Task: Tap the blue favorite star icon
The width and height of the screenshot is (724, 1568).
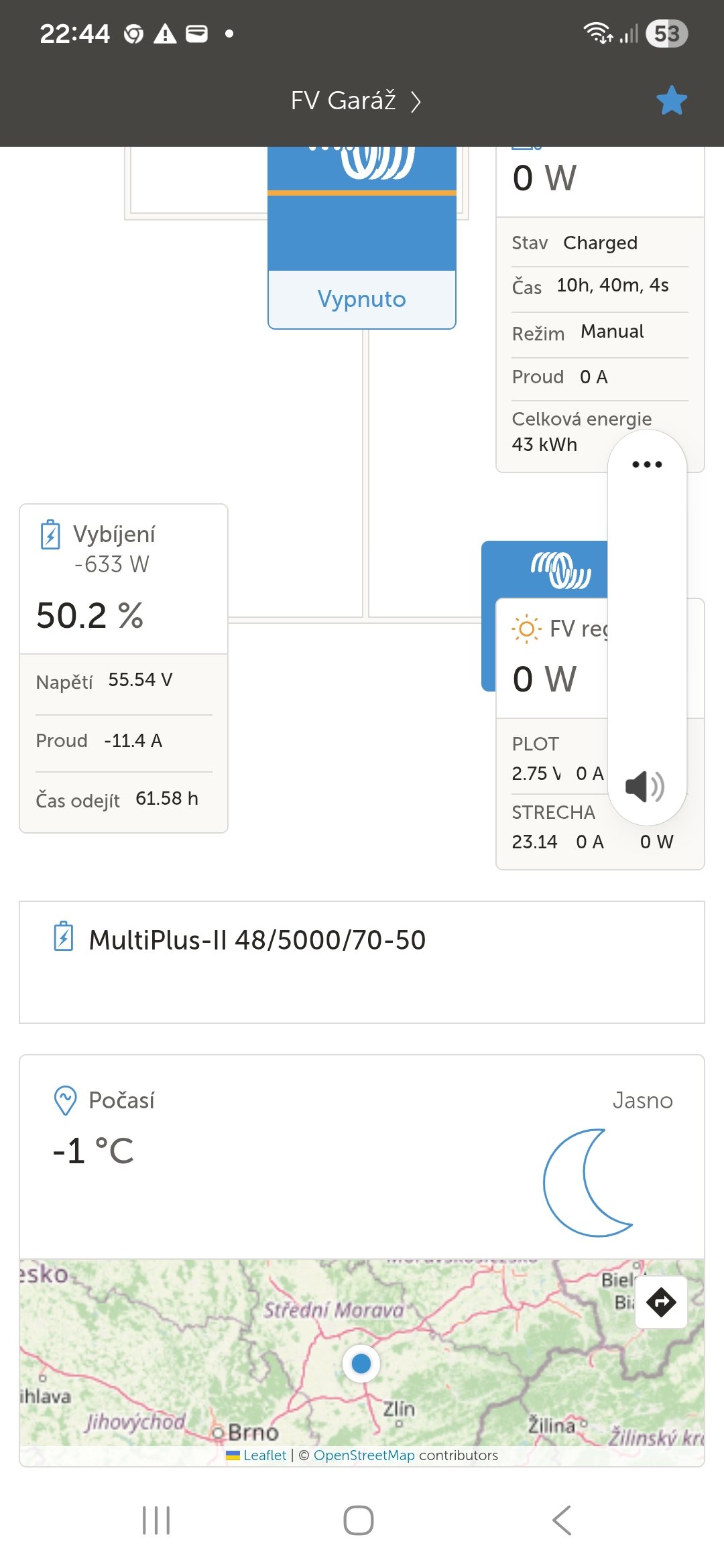Action: (x=672, y=101)
